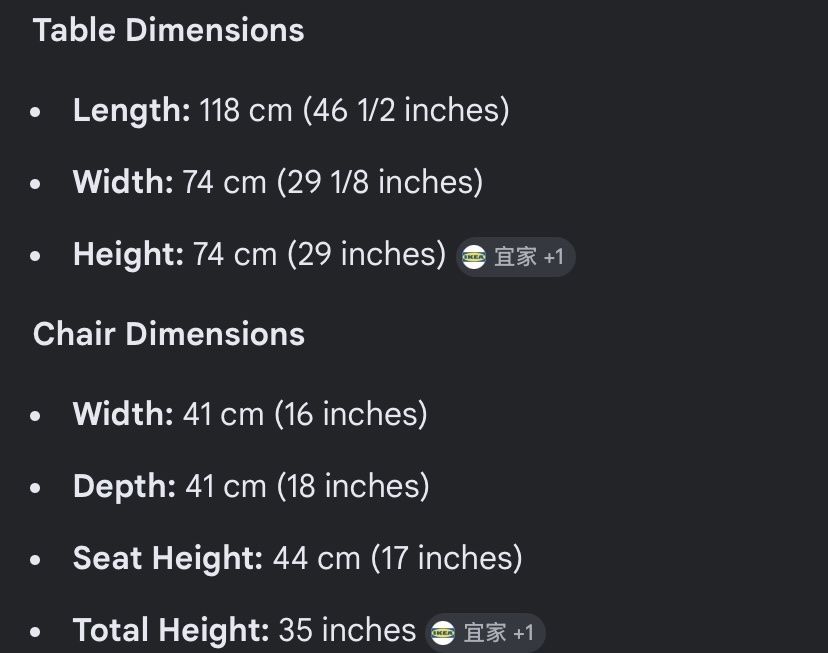Click the chair's 41 cm (16 inches) width value
Screen dimensions: 828x653
point(305,414)
